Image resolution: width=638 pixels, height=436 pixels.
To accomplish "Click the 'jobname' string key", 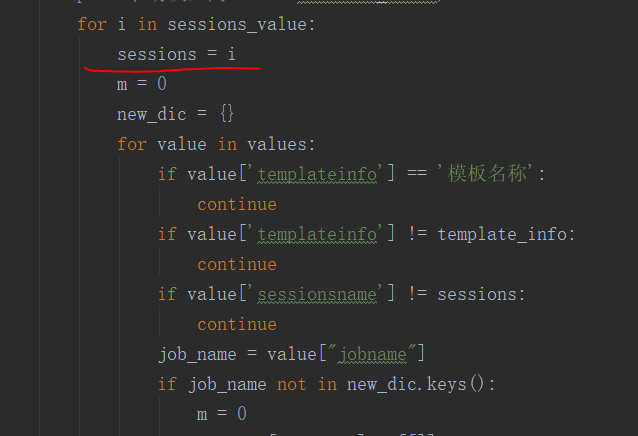I will pos(373,355).
